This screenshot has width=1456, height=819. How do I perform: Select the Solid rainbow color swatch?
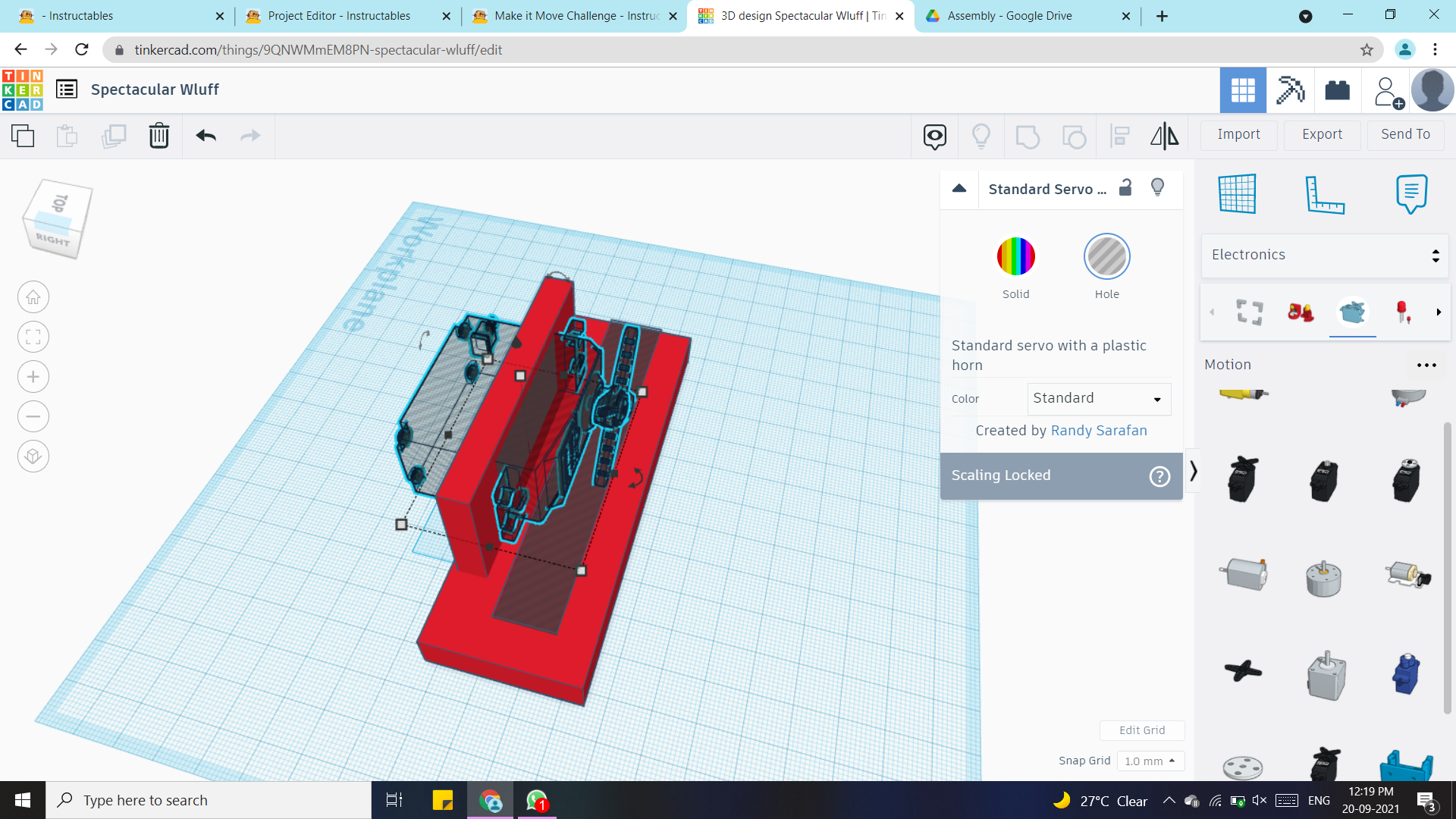tap(1015, 256)
